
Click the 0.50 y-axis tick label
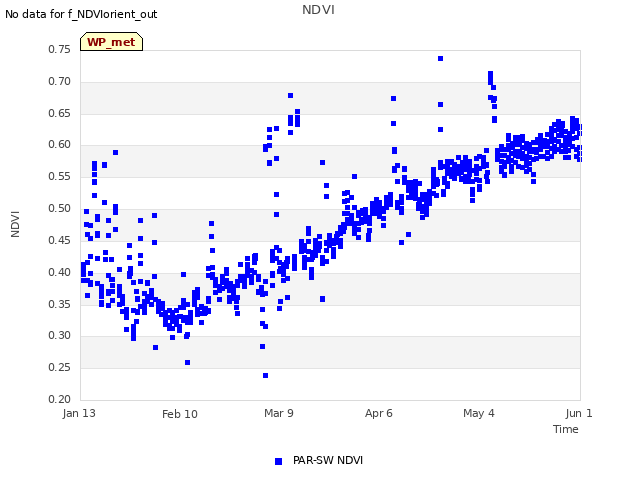pos(60,208)
